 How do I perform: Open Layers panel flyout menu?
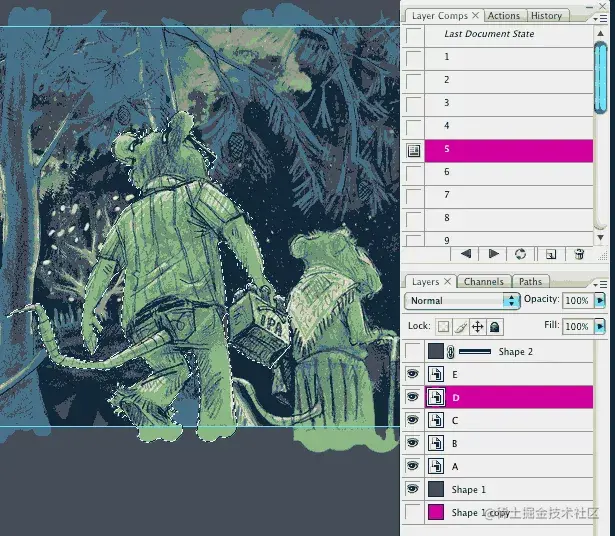click(600, 284)
